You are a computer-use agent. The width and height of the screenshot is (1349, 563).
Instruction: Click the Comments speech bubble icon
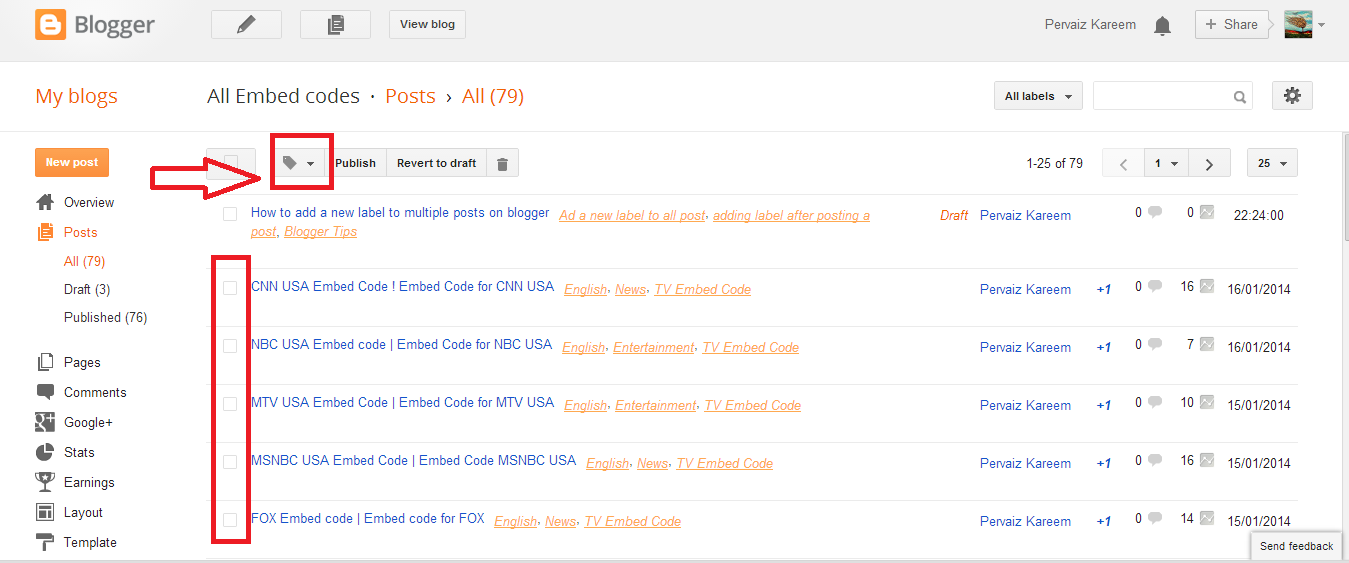[45, 392]
